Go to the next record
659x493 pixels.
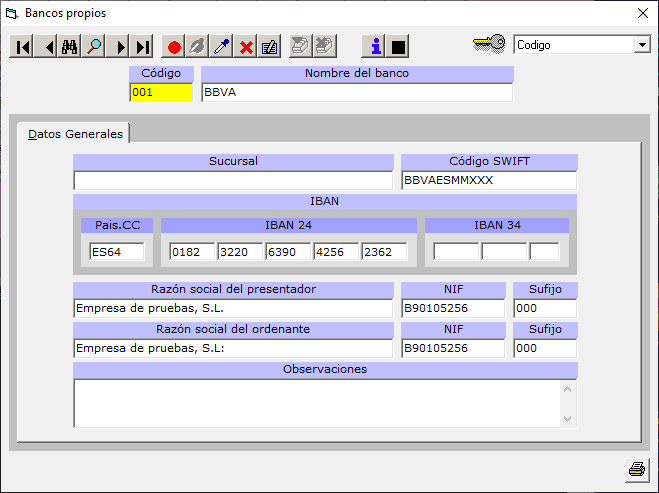point(120,47)
